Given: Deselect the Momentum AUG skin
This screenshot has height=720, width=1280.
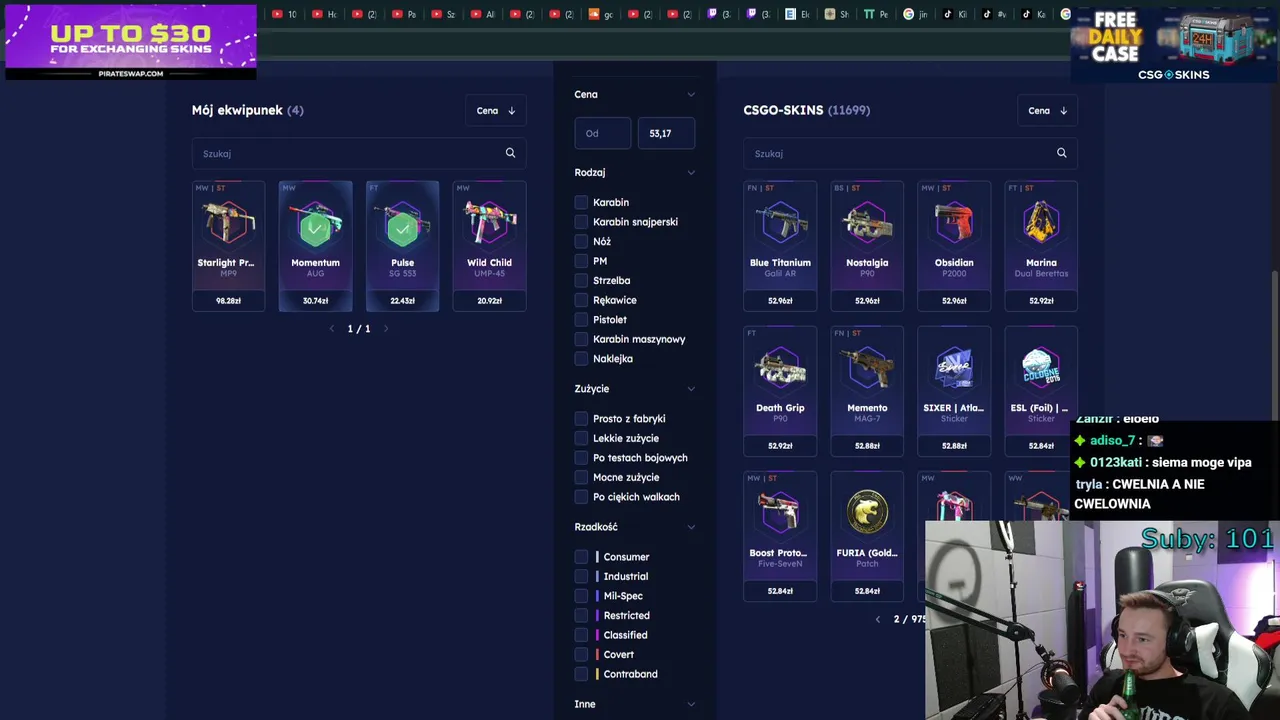Looking at the screenshot, I should (315, 246).
